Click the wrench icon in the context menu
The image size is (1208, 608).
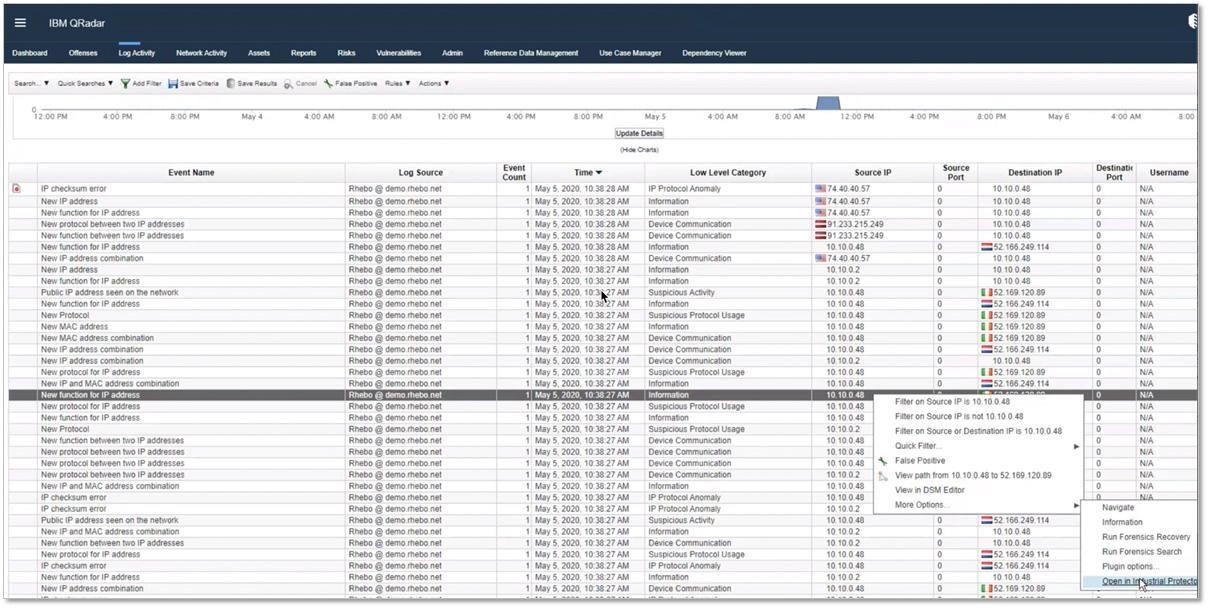pos(883,461)
